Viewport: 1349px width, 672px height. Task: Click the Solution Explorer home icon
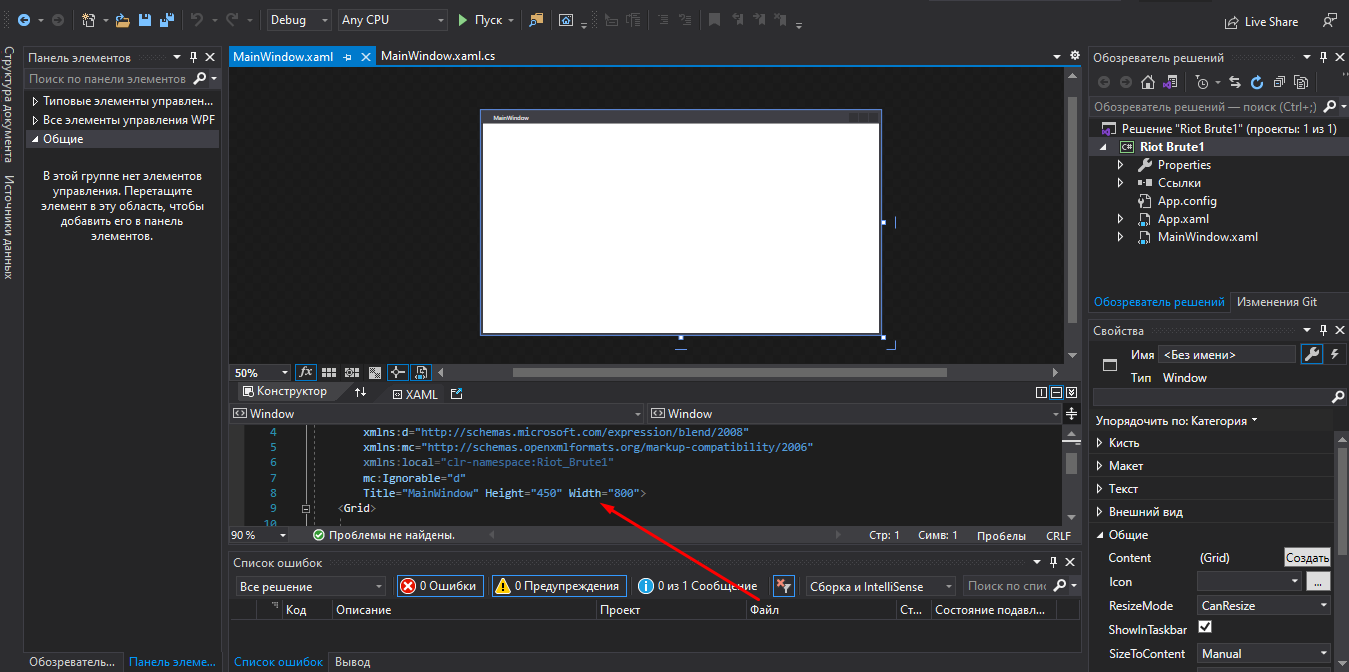click(1148, 82)
